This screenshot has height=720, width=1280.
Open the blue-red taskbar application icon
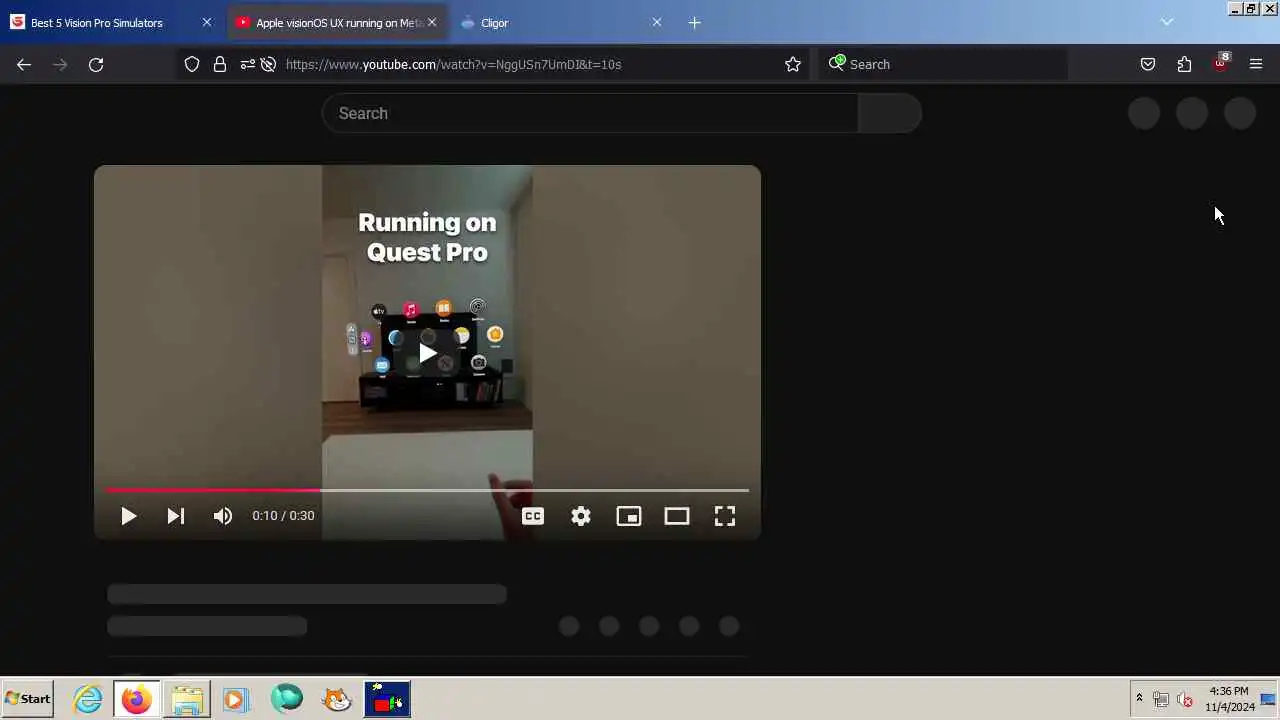coord(387,699)
